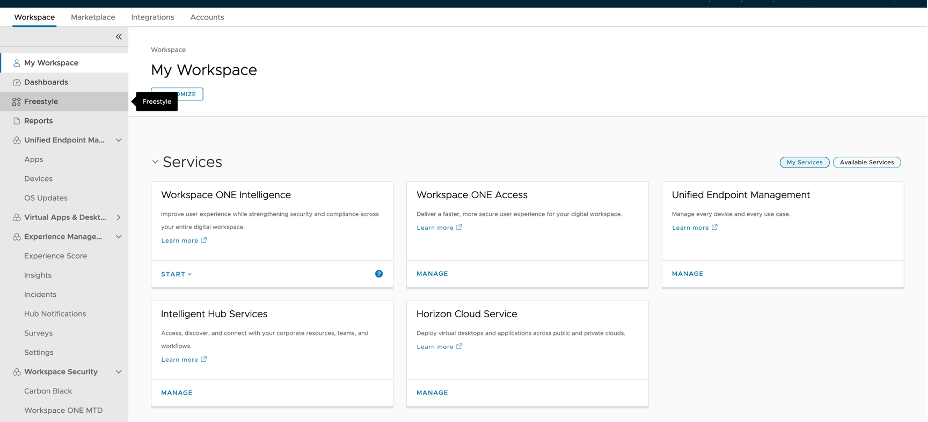Collapse the Experience Management sidebar group
The image size is (928, 422).
119,237
